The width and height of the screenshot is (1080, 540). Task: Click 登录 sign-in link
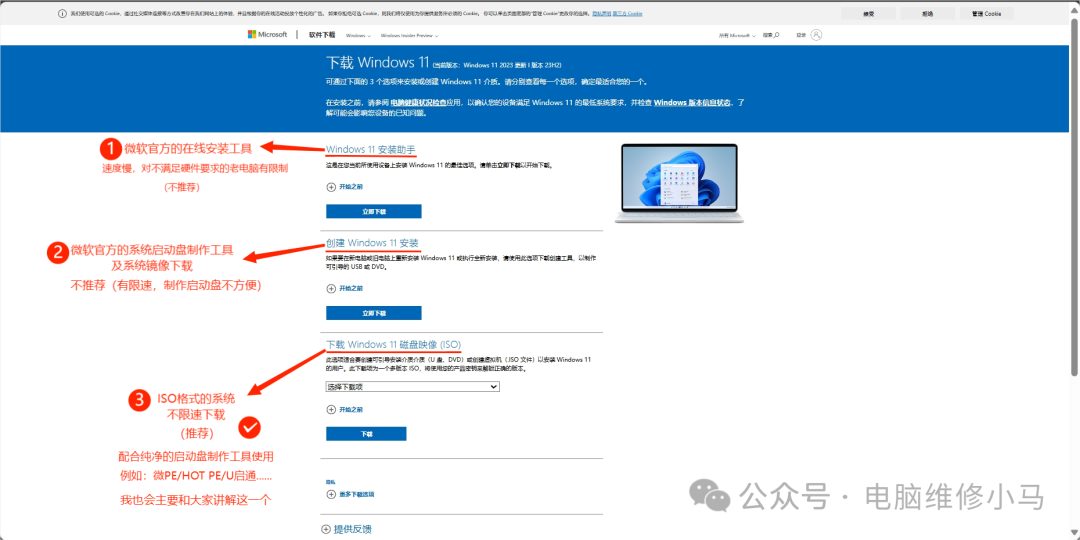point(801,34)
